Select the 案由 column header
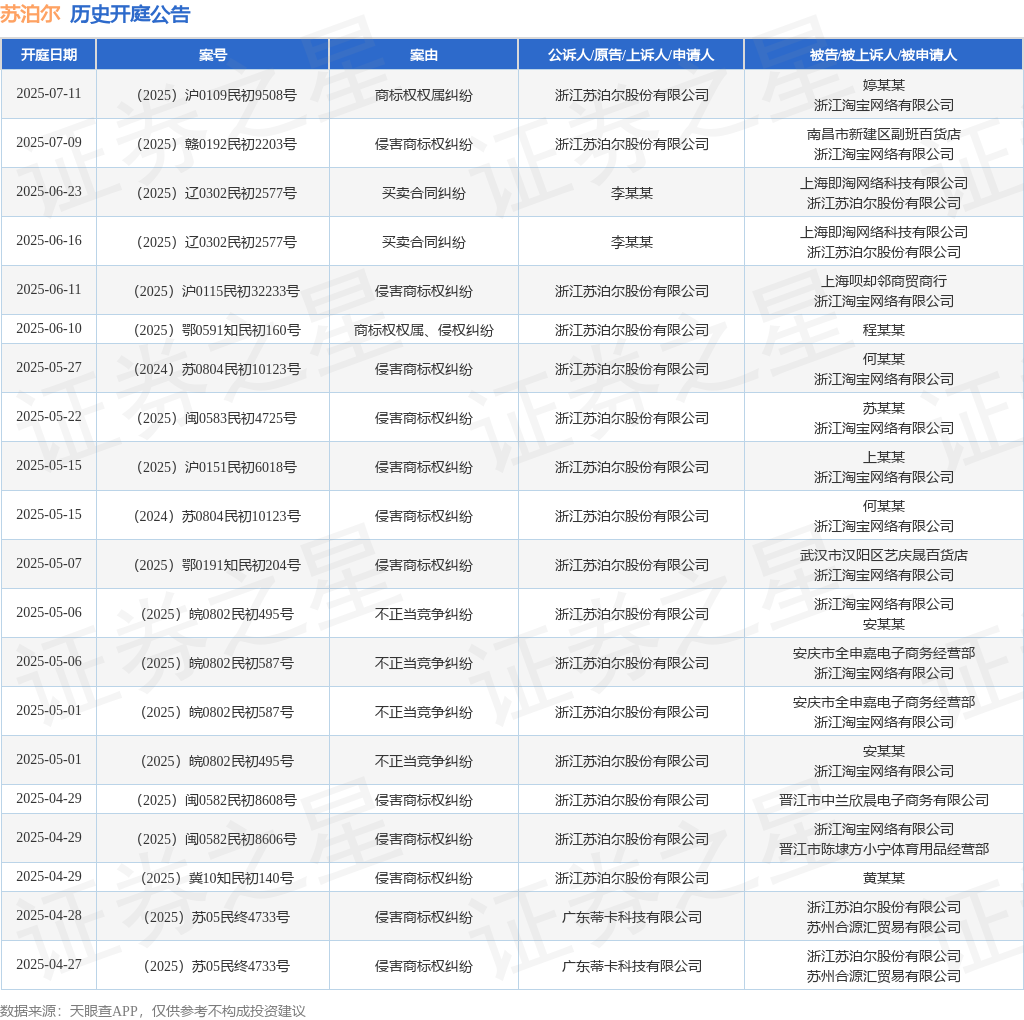The width and height of the screenshot is (1024, 1020). coord(424,55)
